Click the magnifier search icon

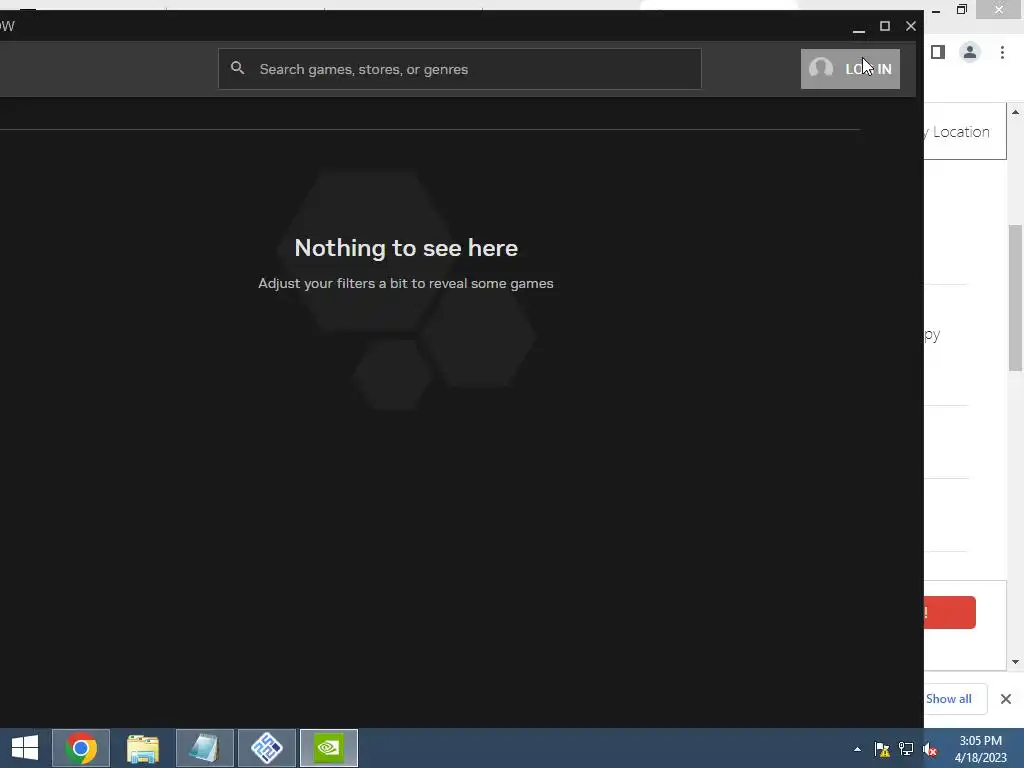tap(238, 68)
